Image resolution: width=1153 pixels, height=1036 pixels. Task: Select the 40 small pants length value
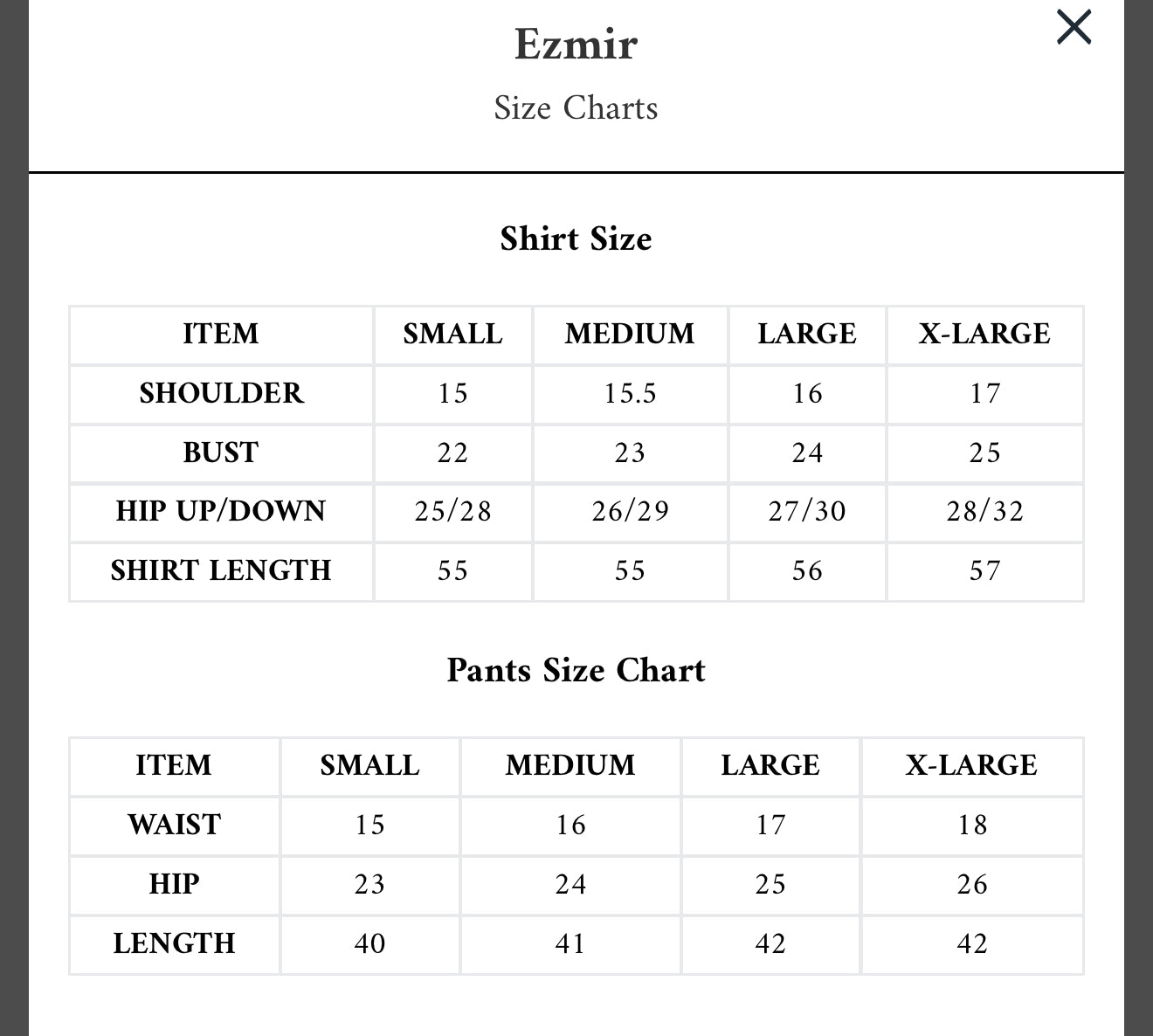[369, 943]
